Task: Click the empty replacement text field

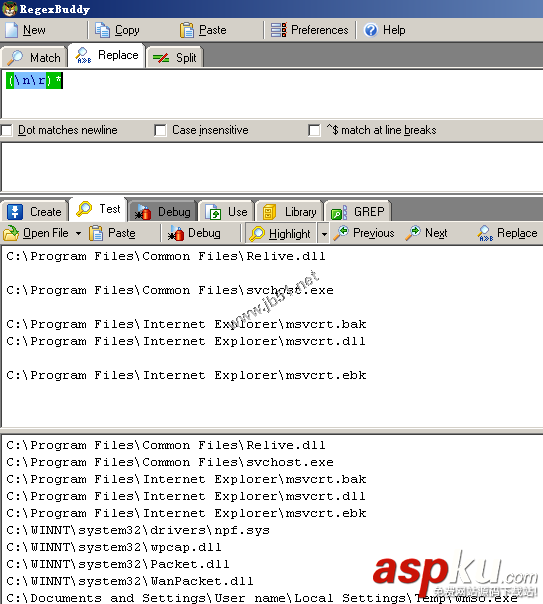Action: point(272,166)
